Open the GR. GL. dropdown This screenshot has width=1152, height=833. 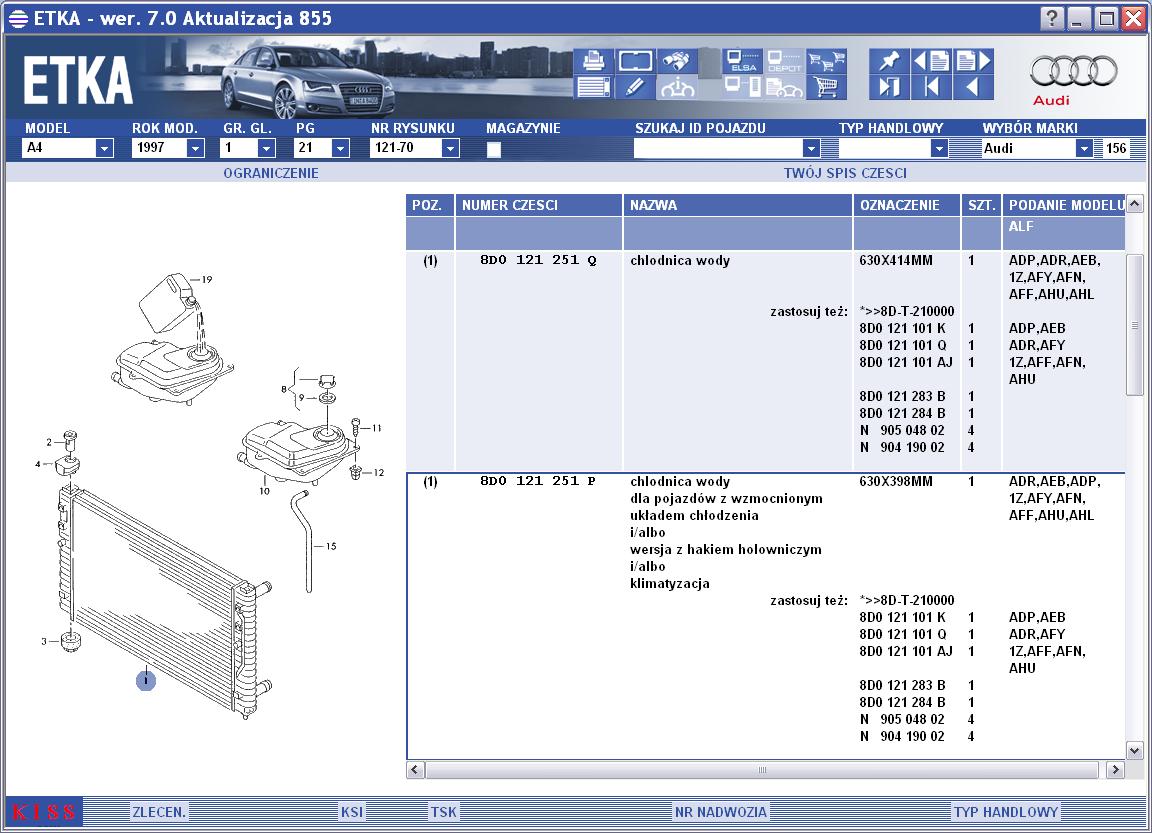[x=266, y=148]
